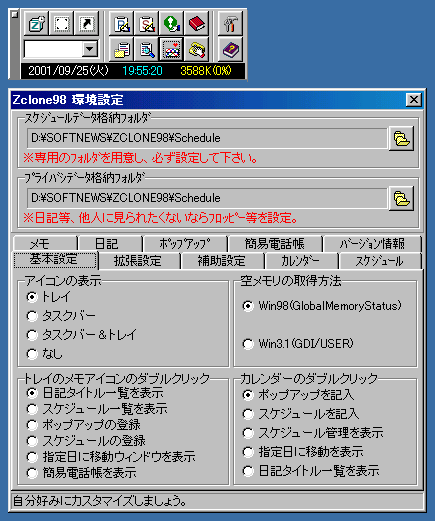This screenshot has height=521, width=435.
Task: Select スケジュールを記入 calendar option
Action: pos(300,414)
